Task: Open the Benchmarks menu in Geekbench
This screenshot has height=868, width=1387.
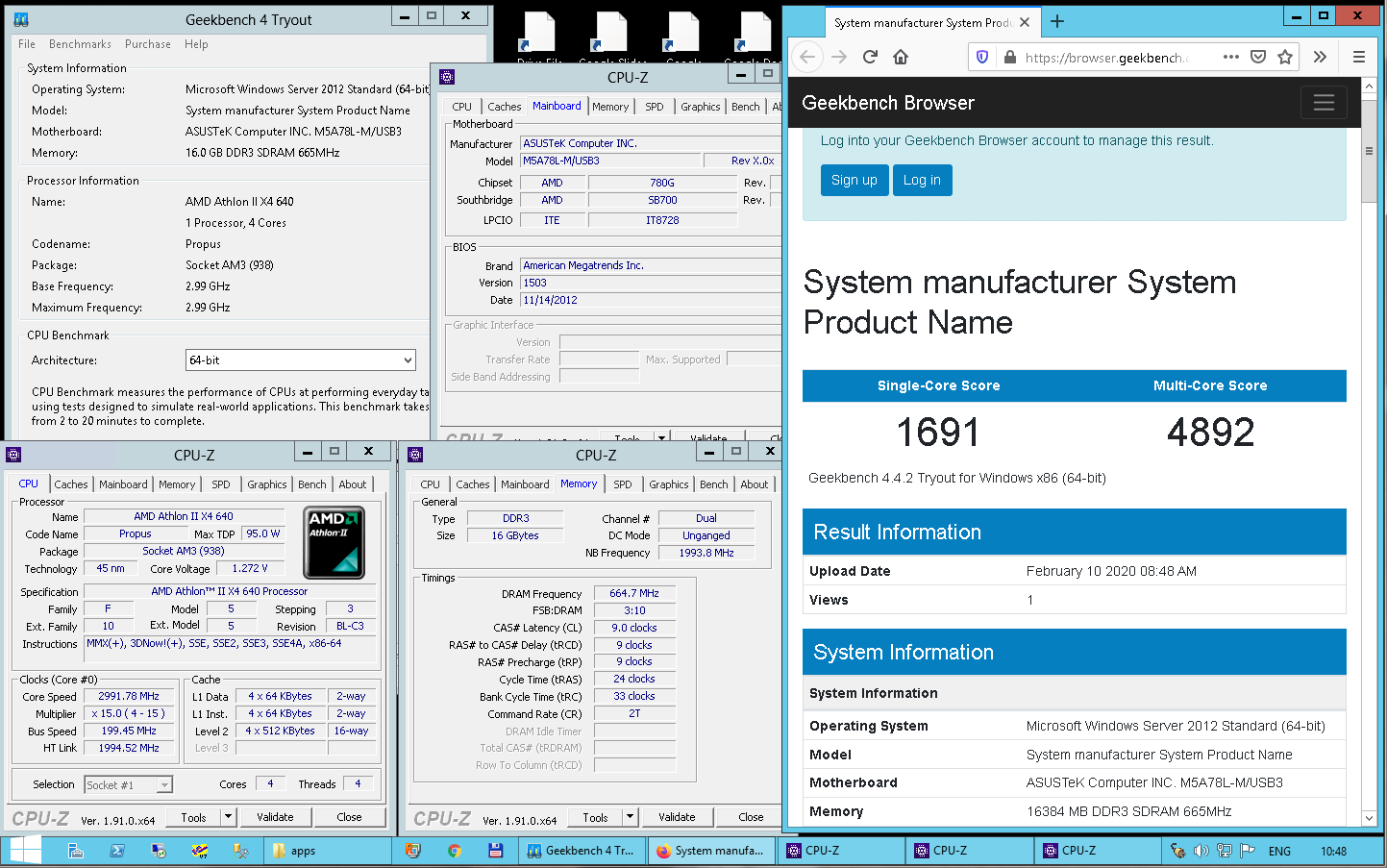Action: [x=80, y=44]
